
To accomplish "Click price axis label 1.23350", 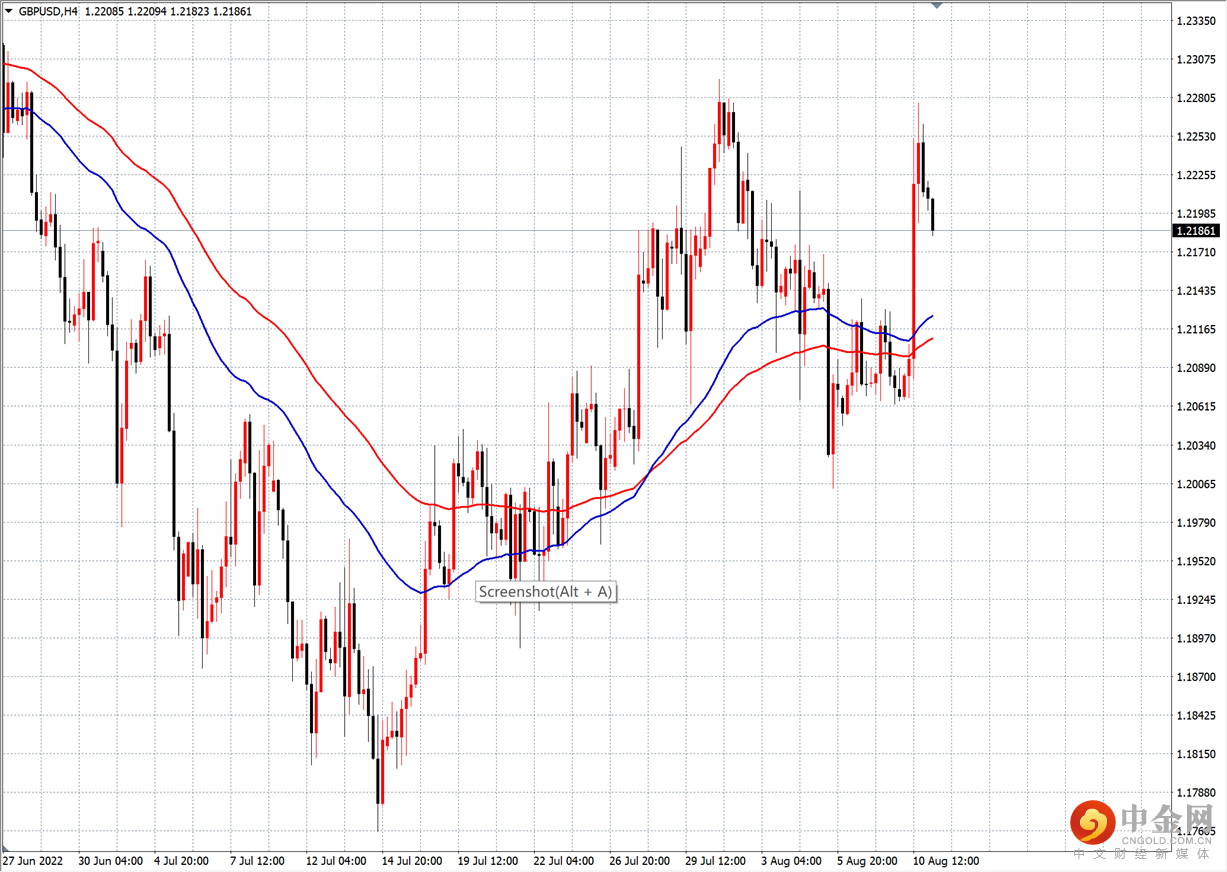I will (x=1196, y=21).
